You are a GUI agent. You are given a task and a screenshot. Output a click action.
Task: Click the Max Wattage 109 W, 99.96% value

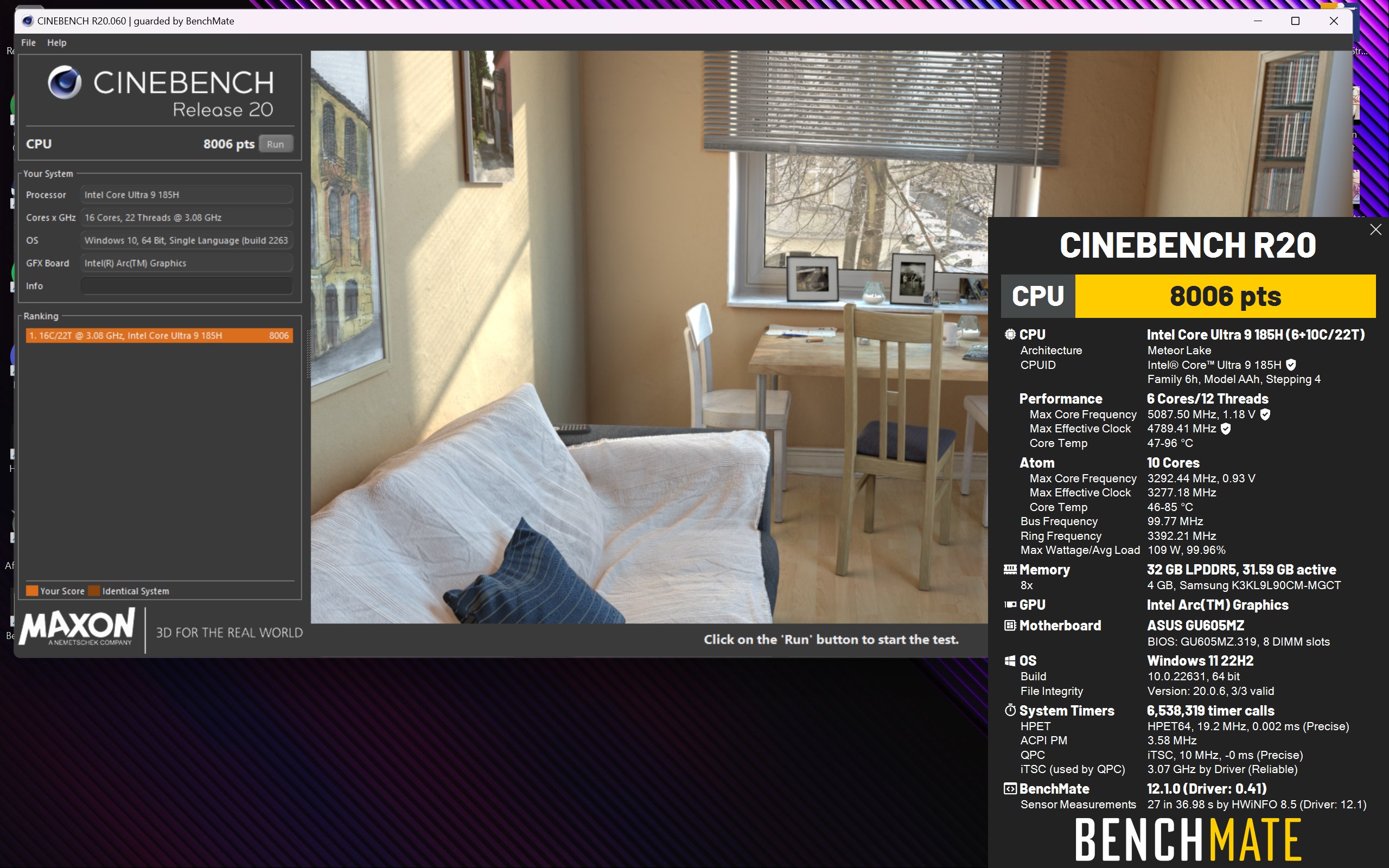(1186, 550)
